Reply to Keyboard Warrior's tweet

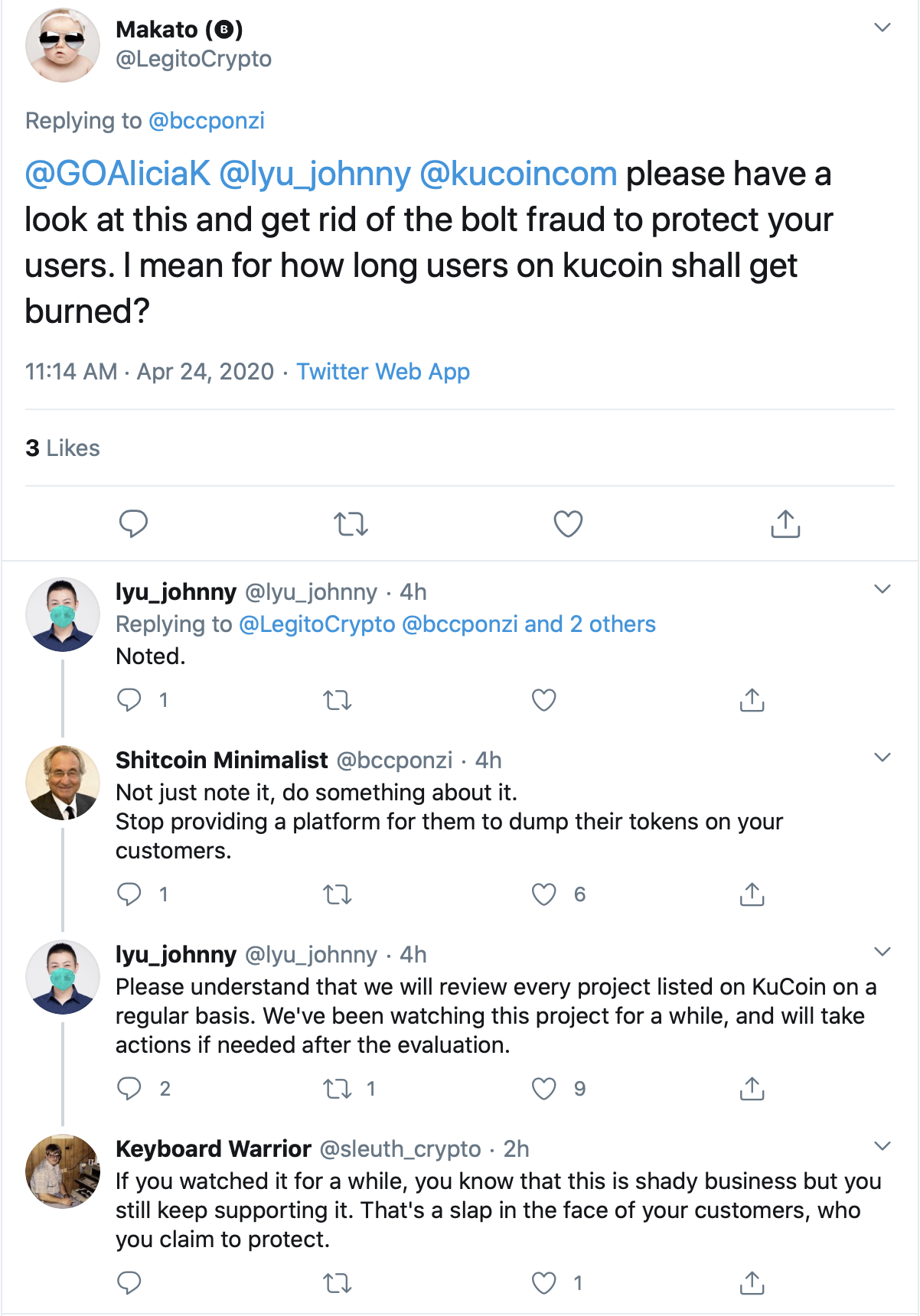tap(129, 1283)
